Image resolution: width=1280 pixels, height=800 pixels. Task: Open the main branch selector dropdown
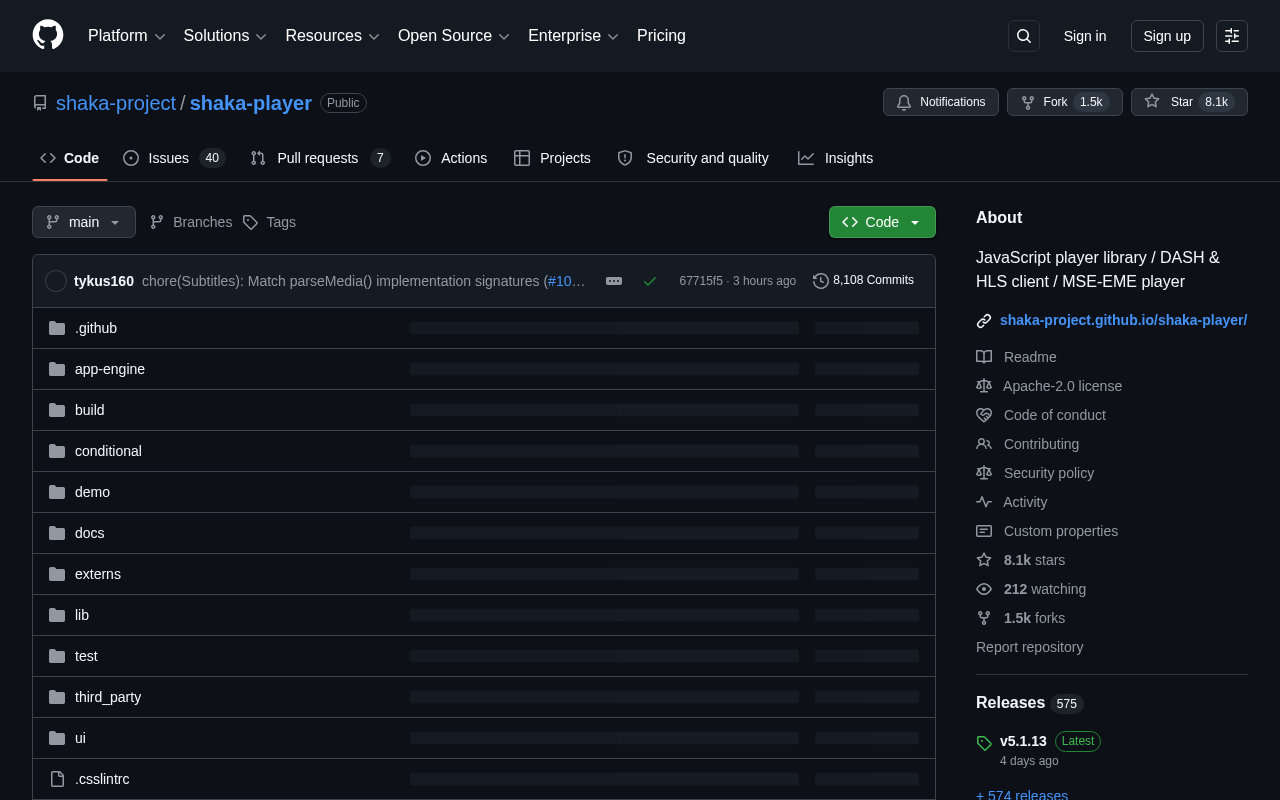click(84, 222)
